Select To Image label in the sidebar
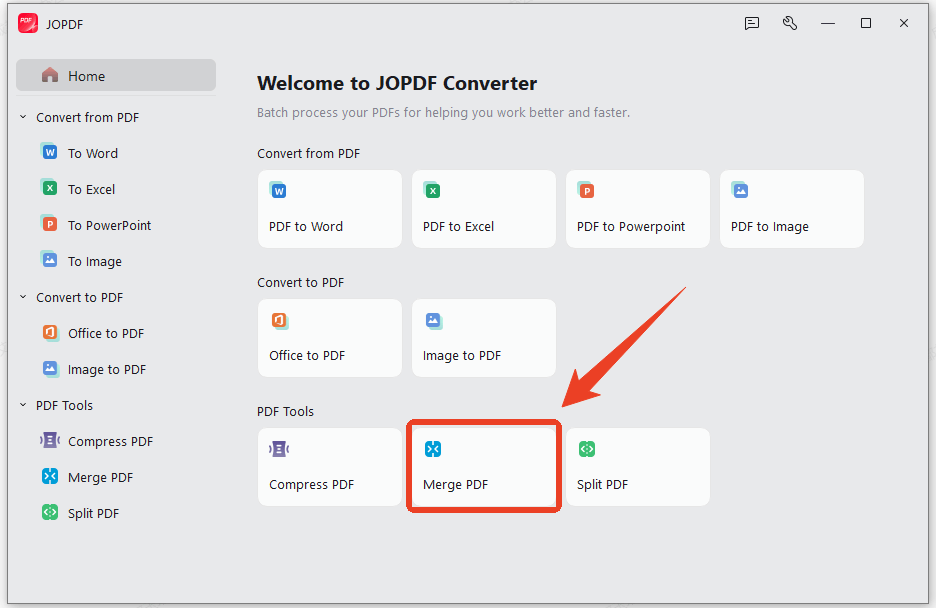Screen dimensions: 936x608 tap(94, 261)
